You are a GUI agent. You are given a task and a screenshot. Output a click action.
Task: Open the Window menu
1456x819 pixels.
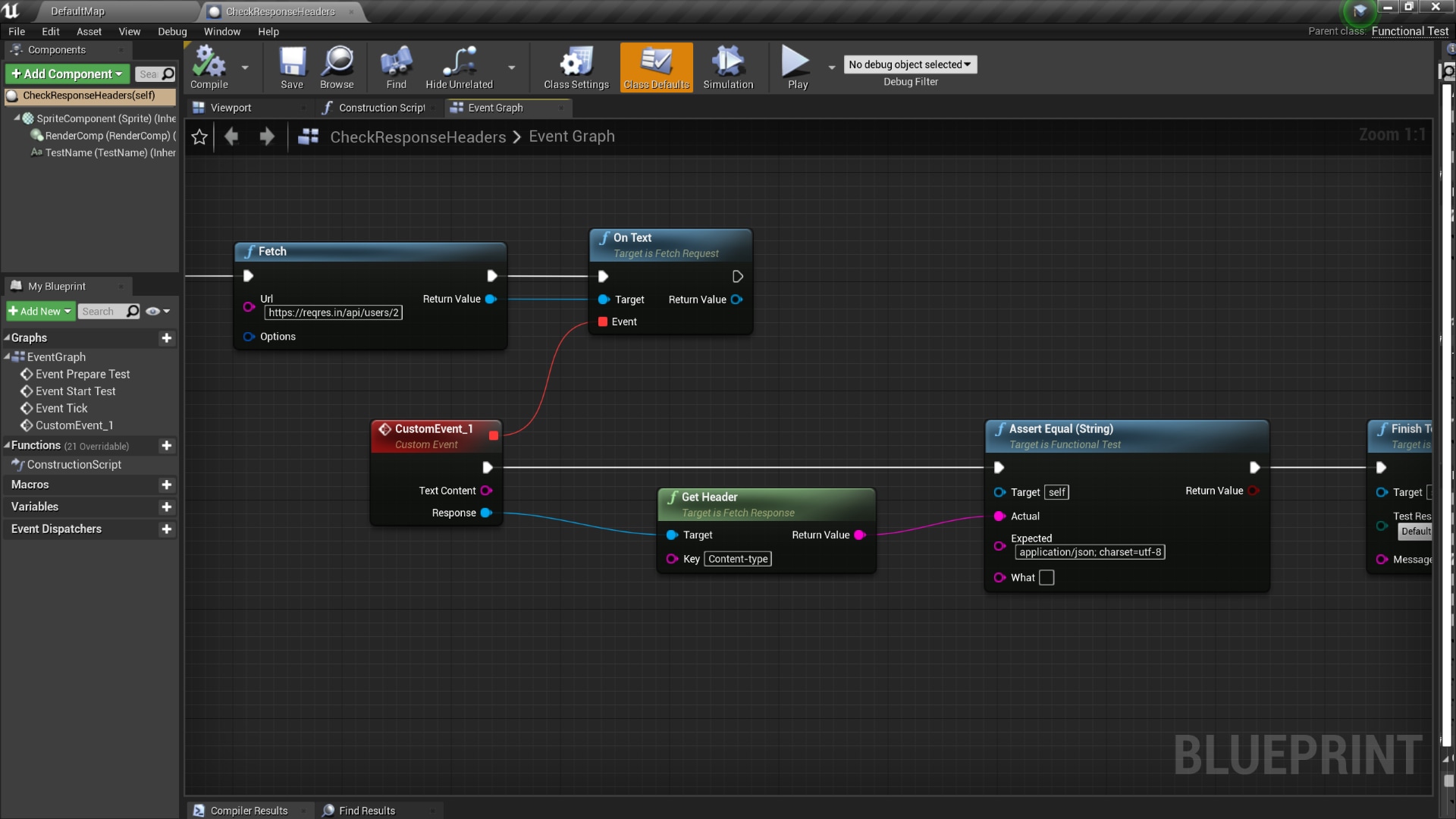click(x=221, y=31)
